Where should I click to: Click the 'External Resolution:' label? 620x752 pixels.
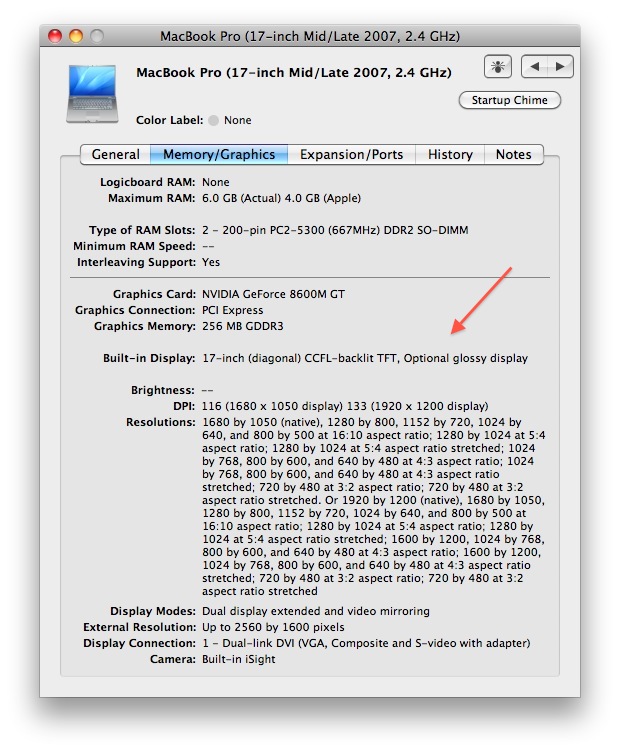point(140,627)
